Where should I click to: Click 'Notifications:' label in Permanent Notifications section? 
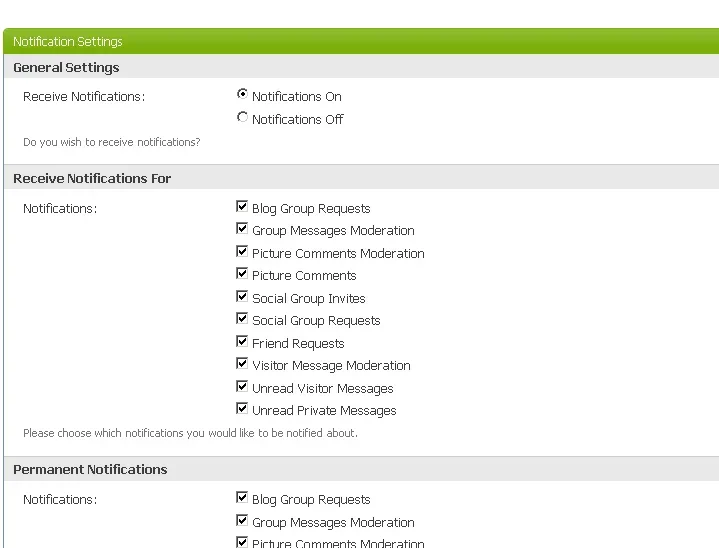pyautogui.click(x=60, y=499)
